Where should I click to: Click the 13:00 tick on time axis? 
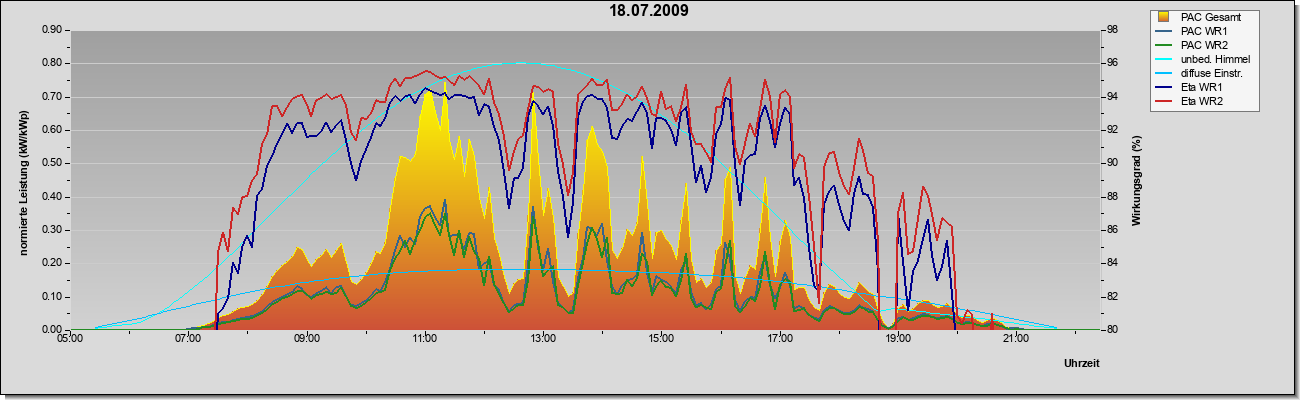coord(543,341)
